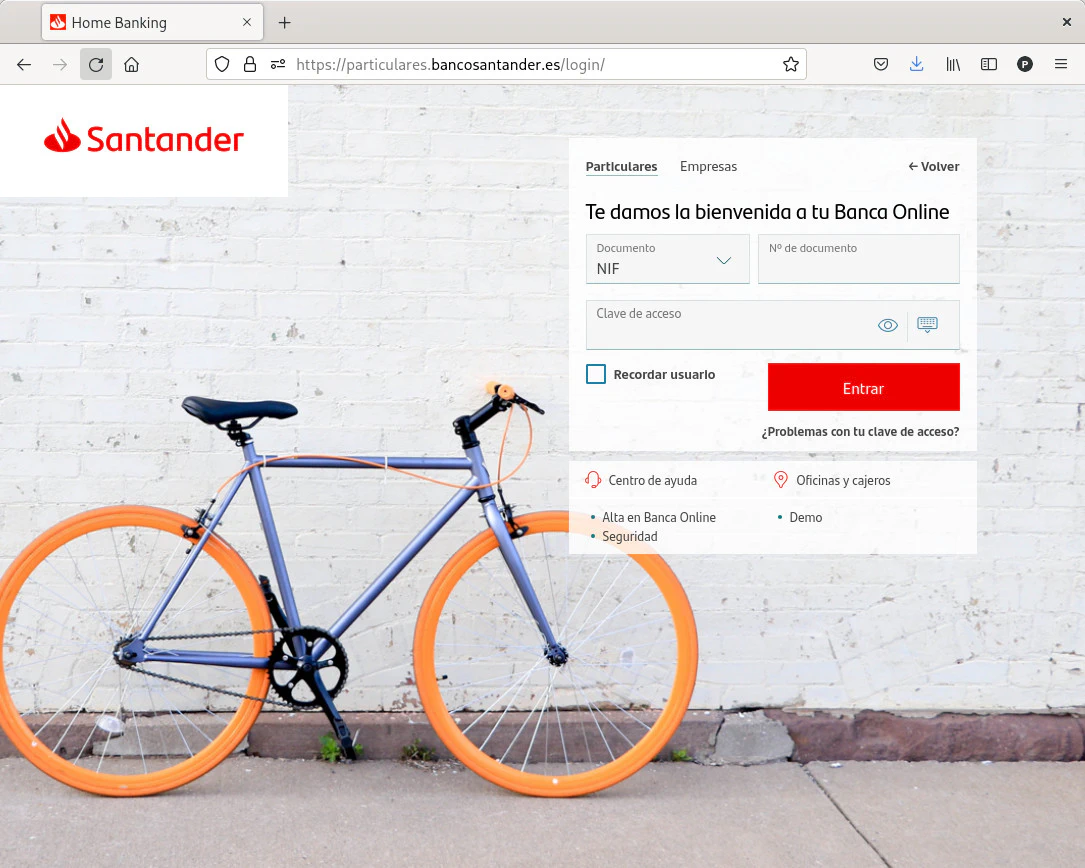Toggle password visibility eye icon
The width and height of the screenshot is (1085, 868).
click(x=888, y=325)
